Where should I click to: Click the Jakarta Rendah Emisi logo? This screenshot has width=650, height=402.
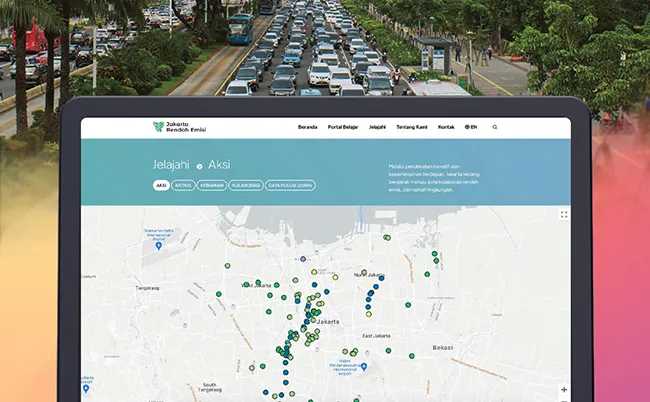(179, 127)
